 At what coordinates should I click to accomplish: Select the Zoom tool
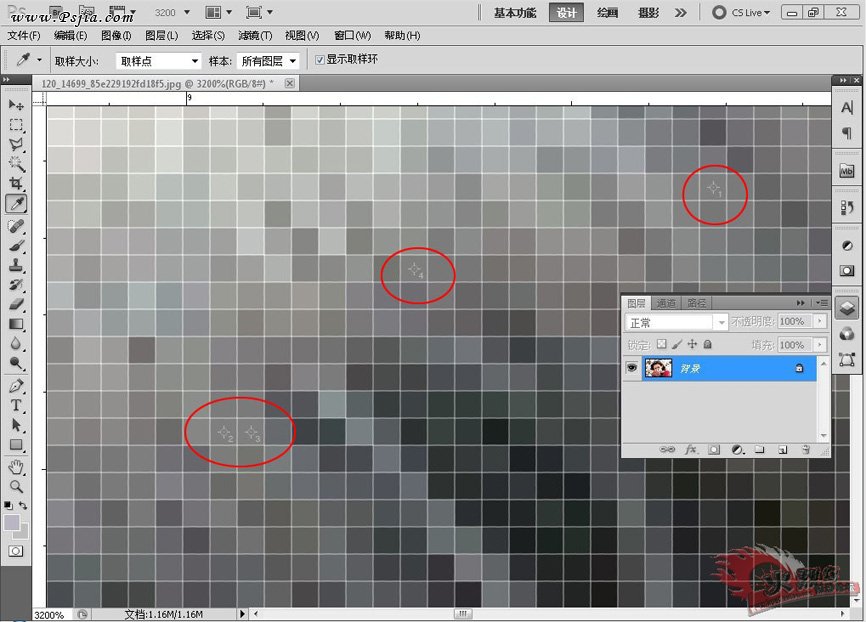[x=16, y=486]
